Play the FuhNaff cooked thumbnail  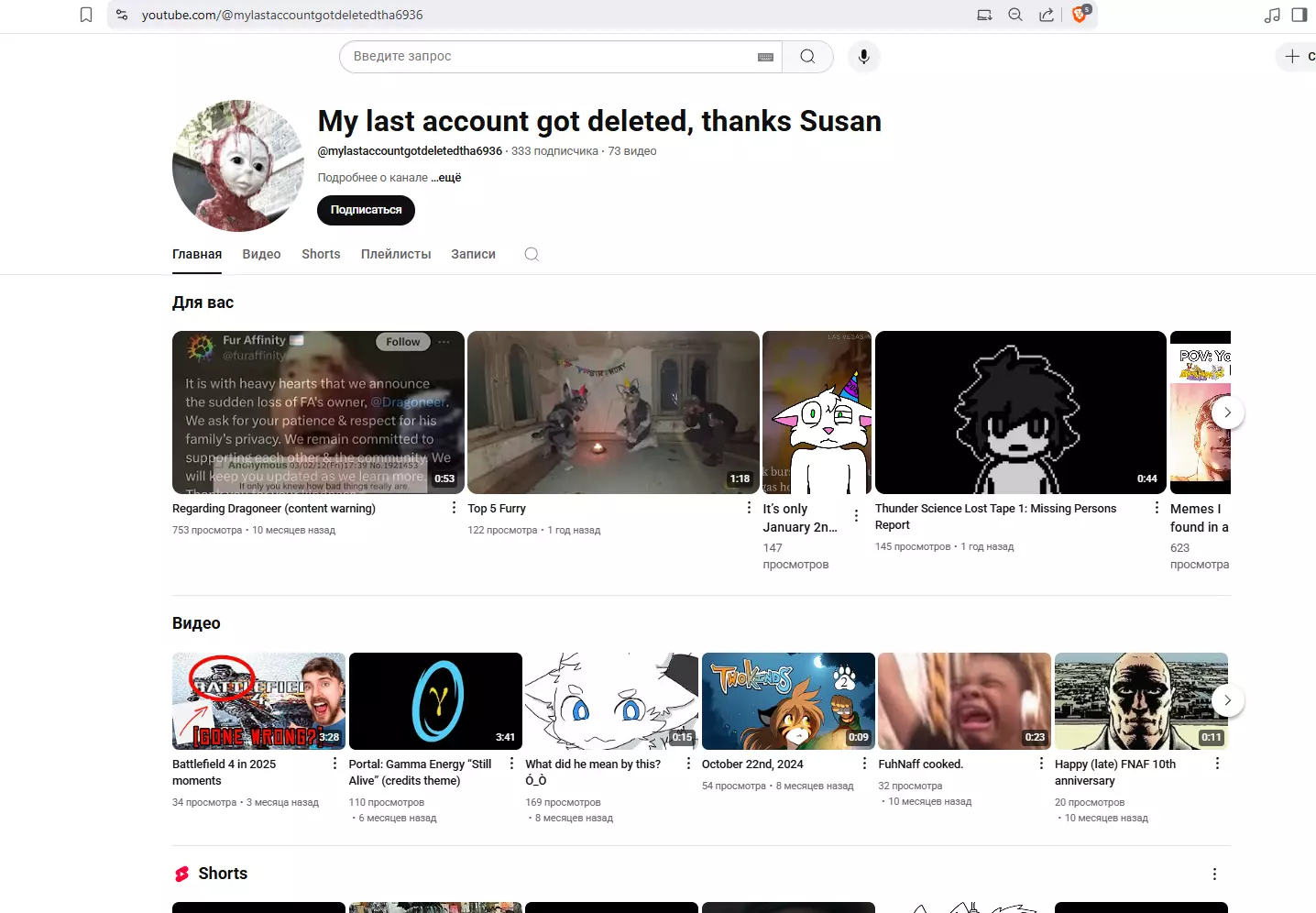tap(964, 701)
